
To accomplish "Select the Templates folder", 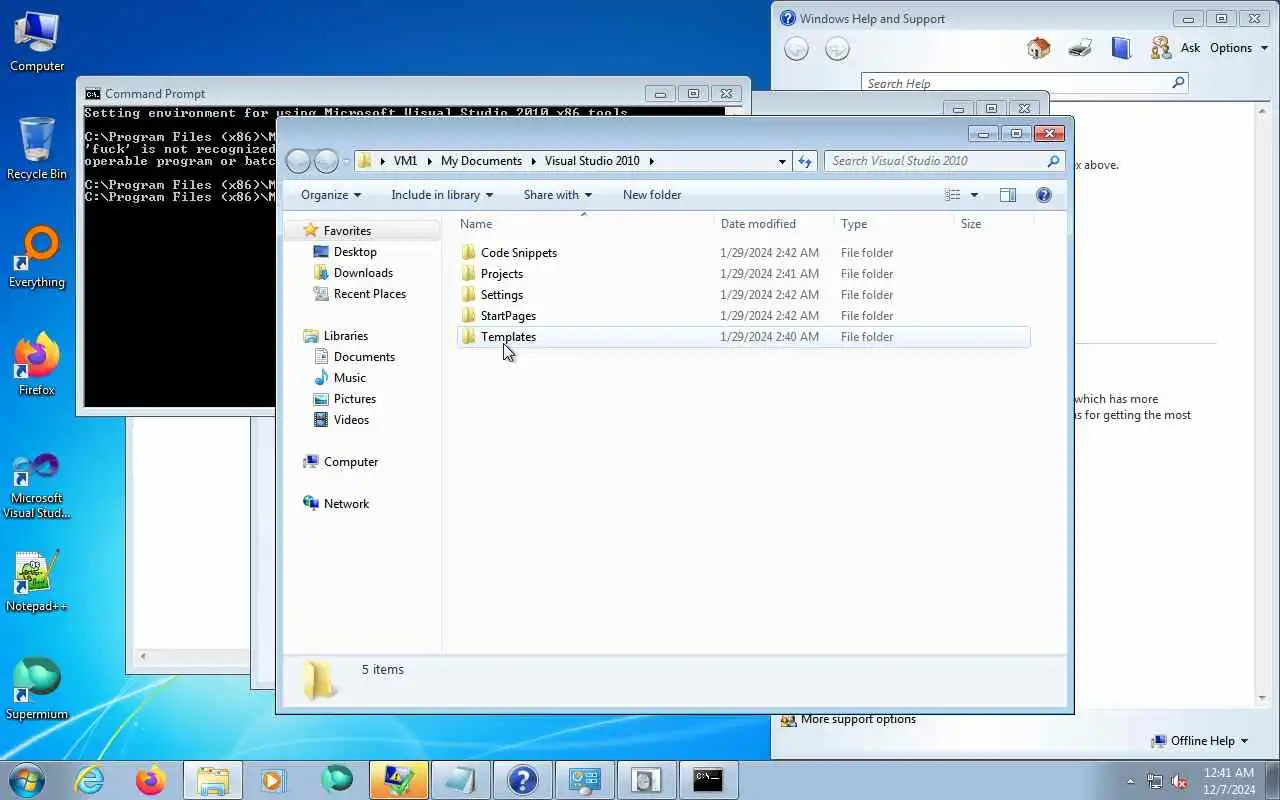I will click(x=743, y=337).
